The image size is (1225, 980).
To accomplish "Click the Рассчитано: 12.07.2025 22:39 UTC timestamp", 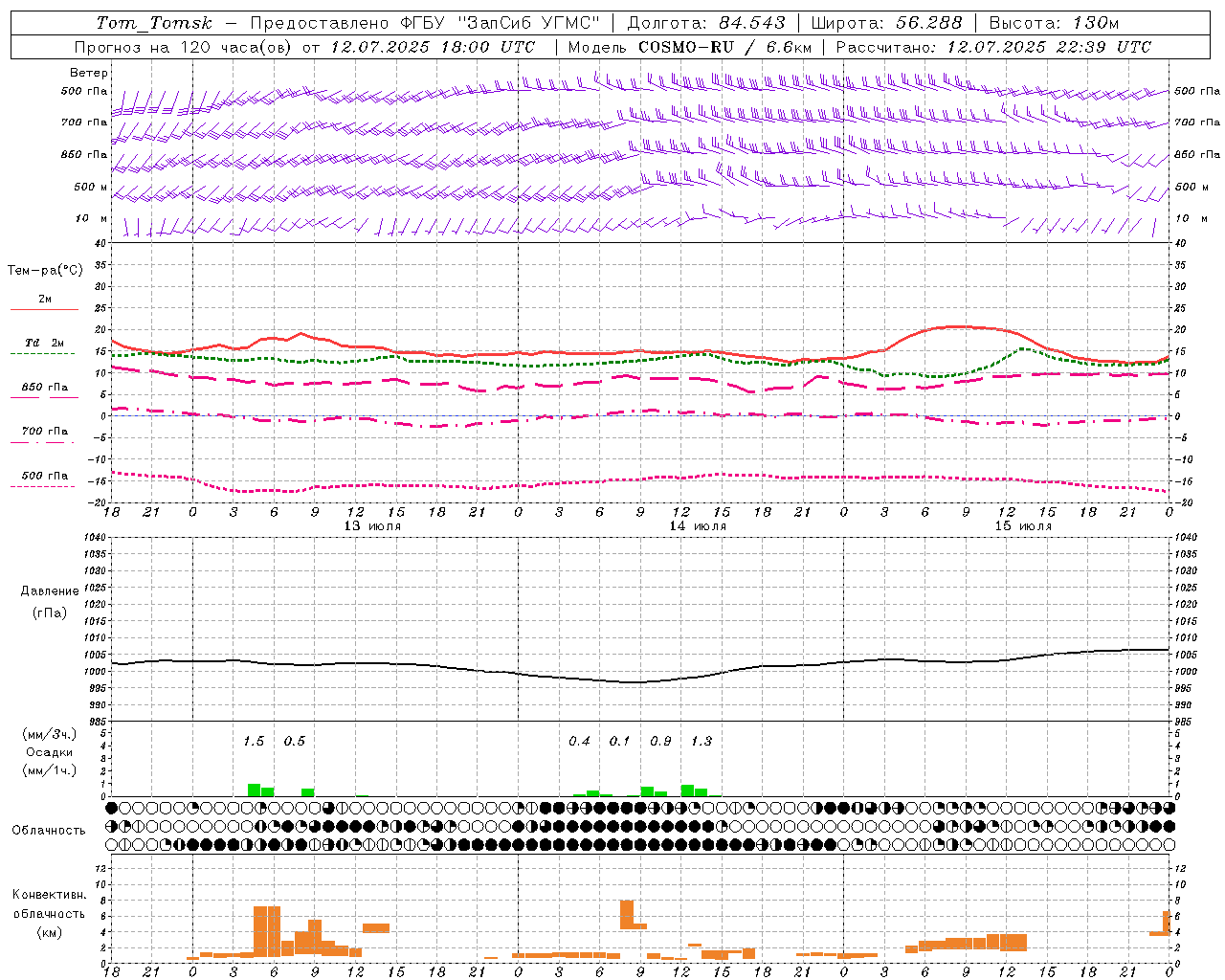I will 993,47.
